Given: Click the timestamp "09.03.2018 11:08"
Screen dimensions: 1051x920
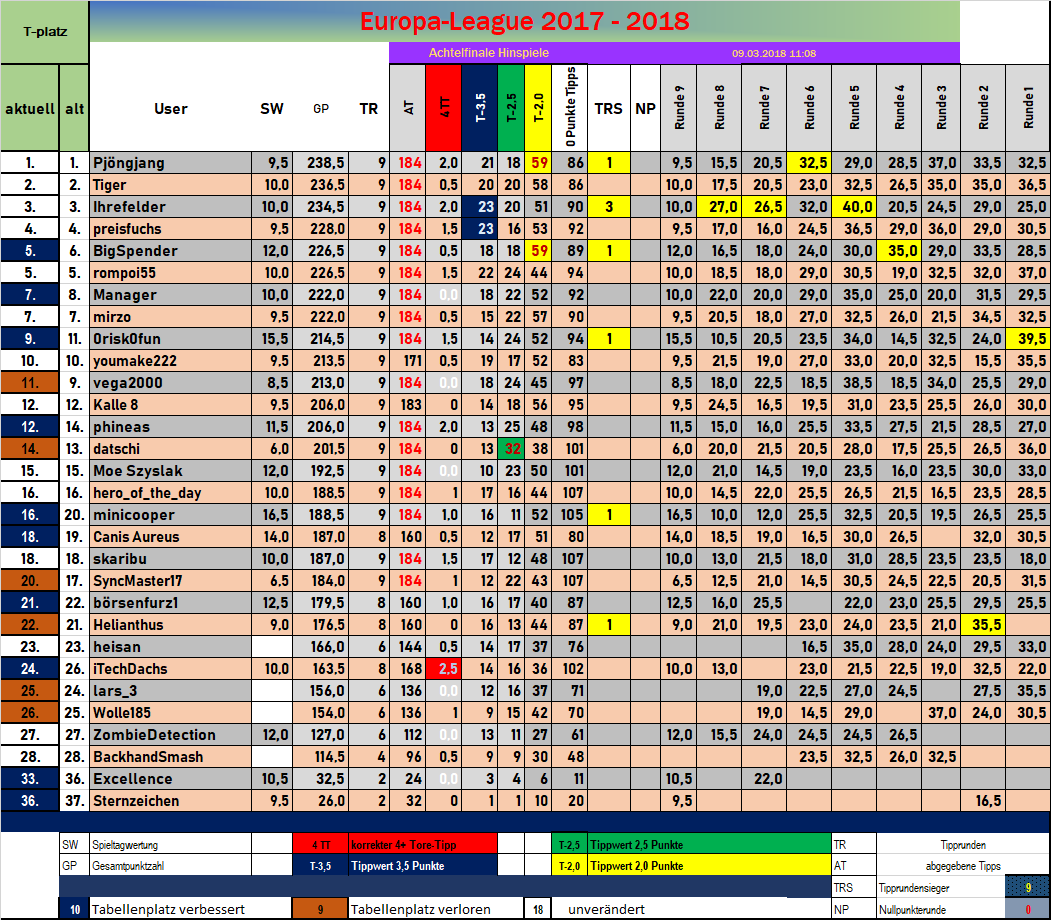Looking at the screenshot, I should click(773, 53).
